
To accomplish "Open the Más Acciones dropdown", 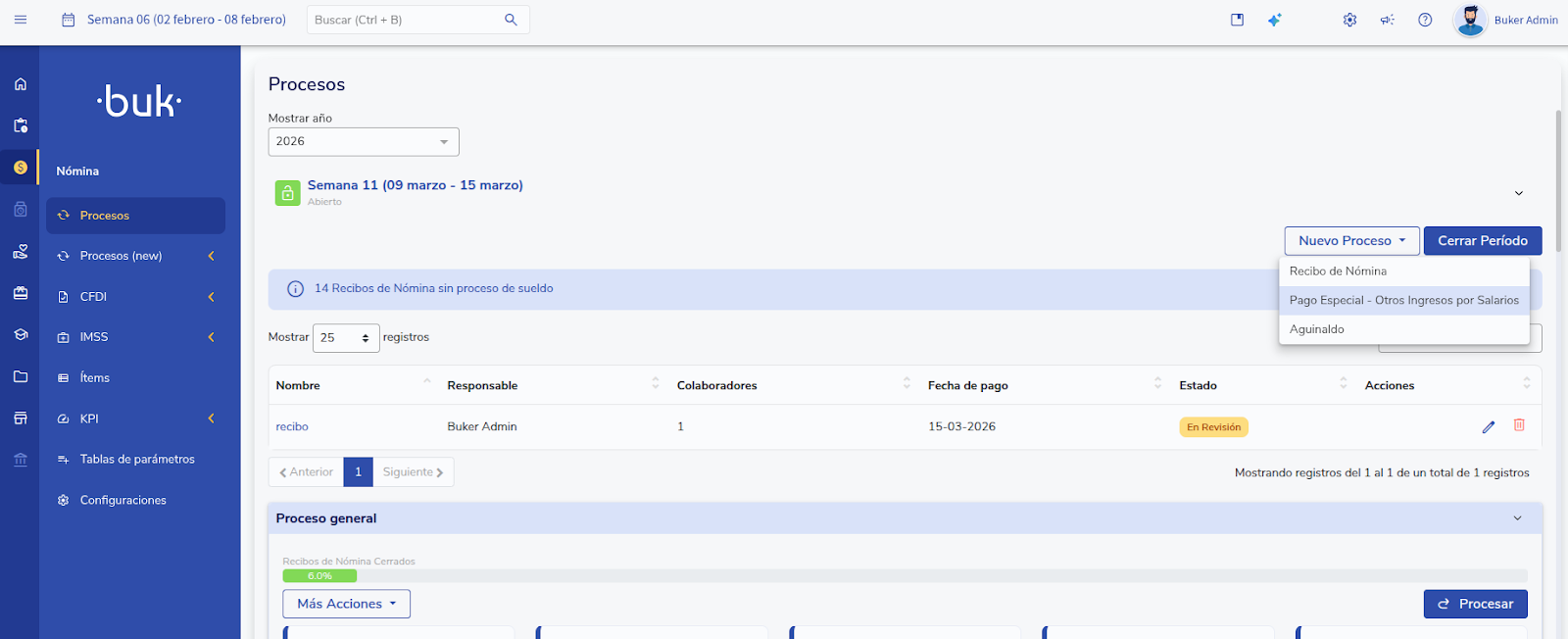I will 346,604.
